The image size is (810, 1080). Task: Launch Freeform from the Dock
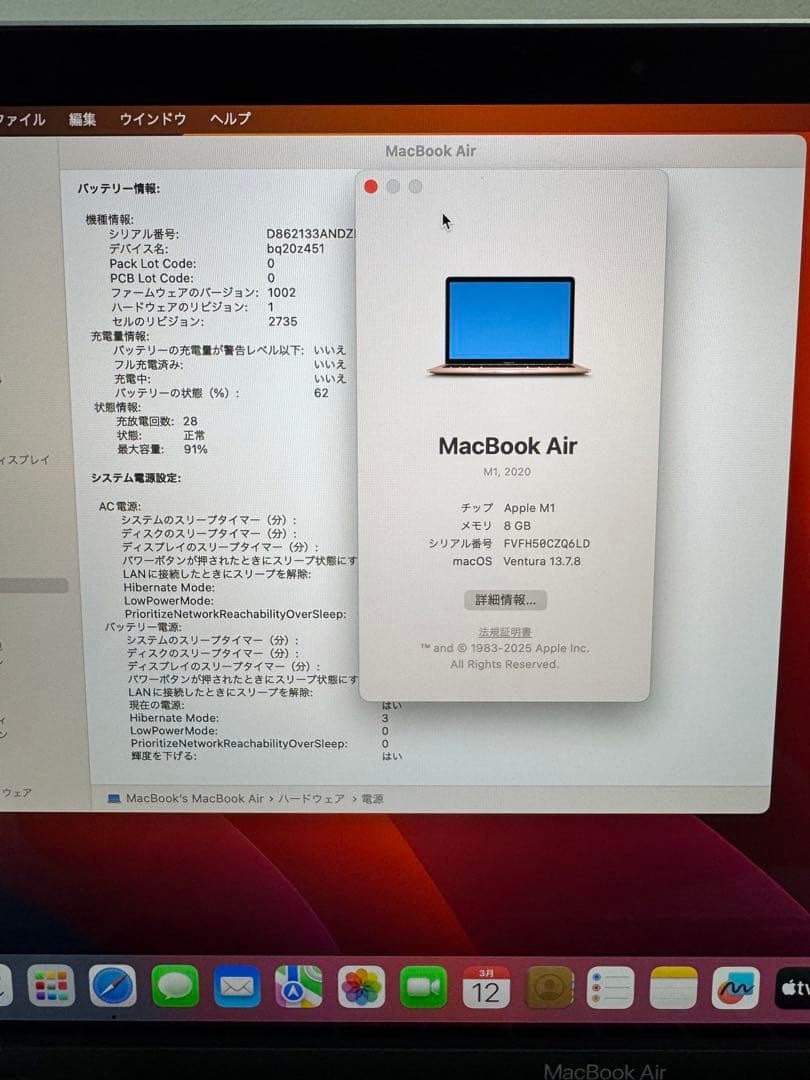[736, 986]
